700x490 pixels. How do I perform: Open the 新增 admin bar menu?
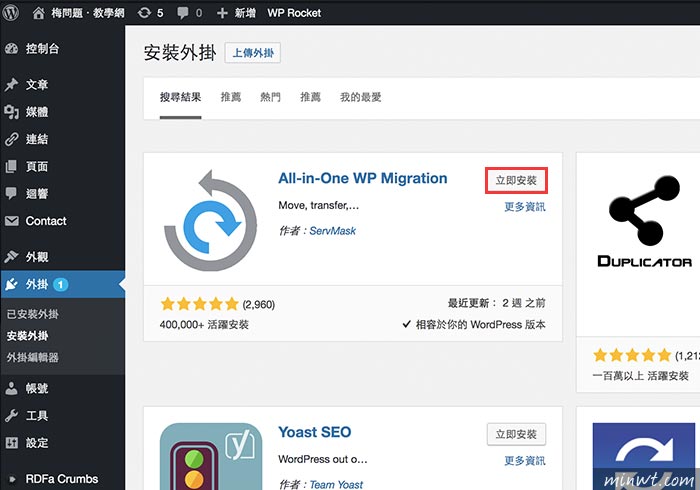point(246,13)
